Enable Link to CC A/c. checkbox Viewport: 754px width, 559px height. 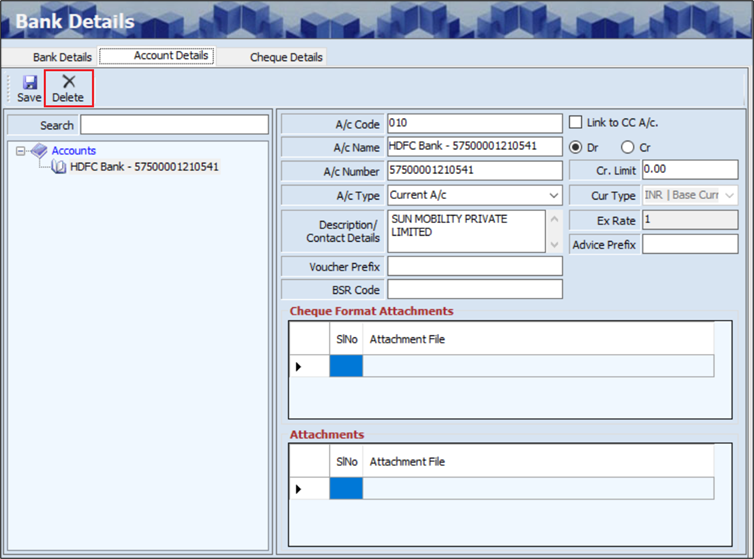coord(576,123)
